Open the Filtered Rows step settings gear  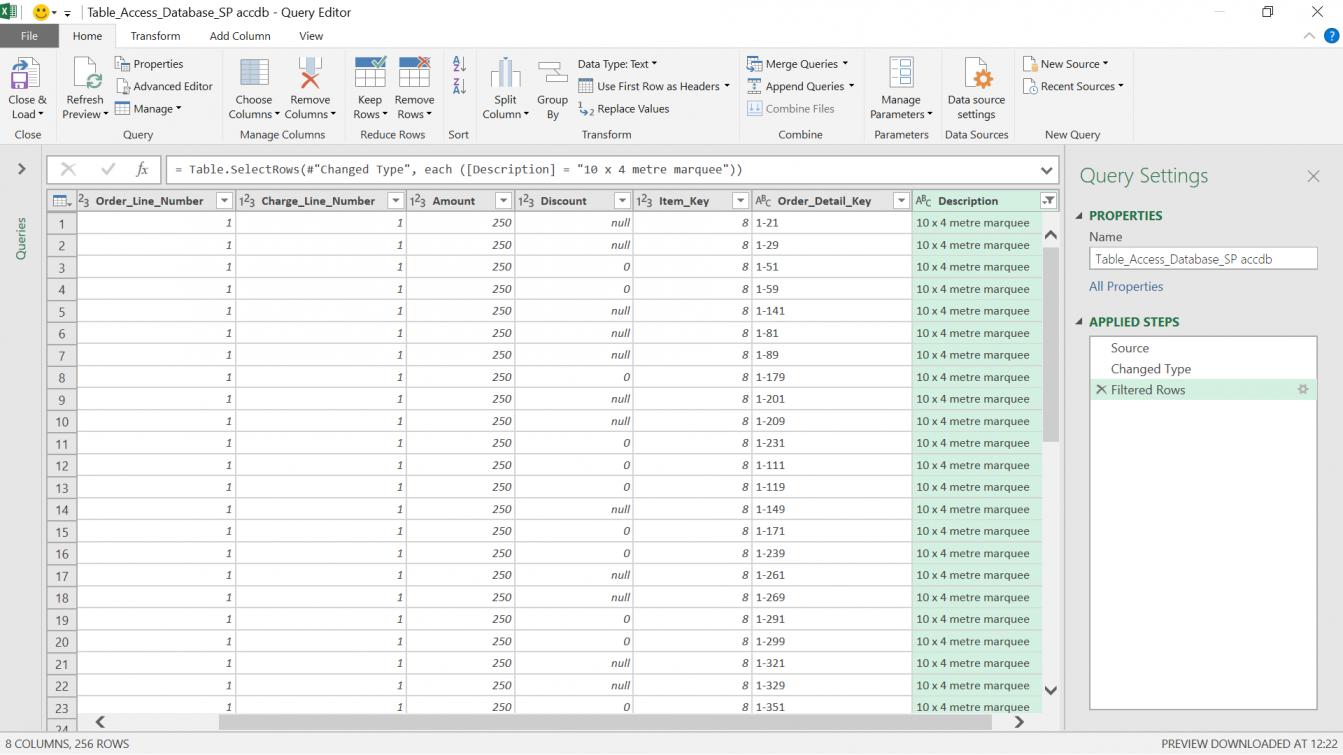coord(1302,390)
